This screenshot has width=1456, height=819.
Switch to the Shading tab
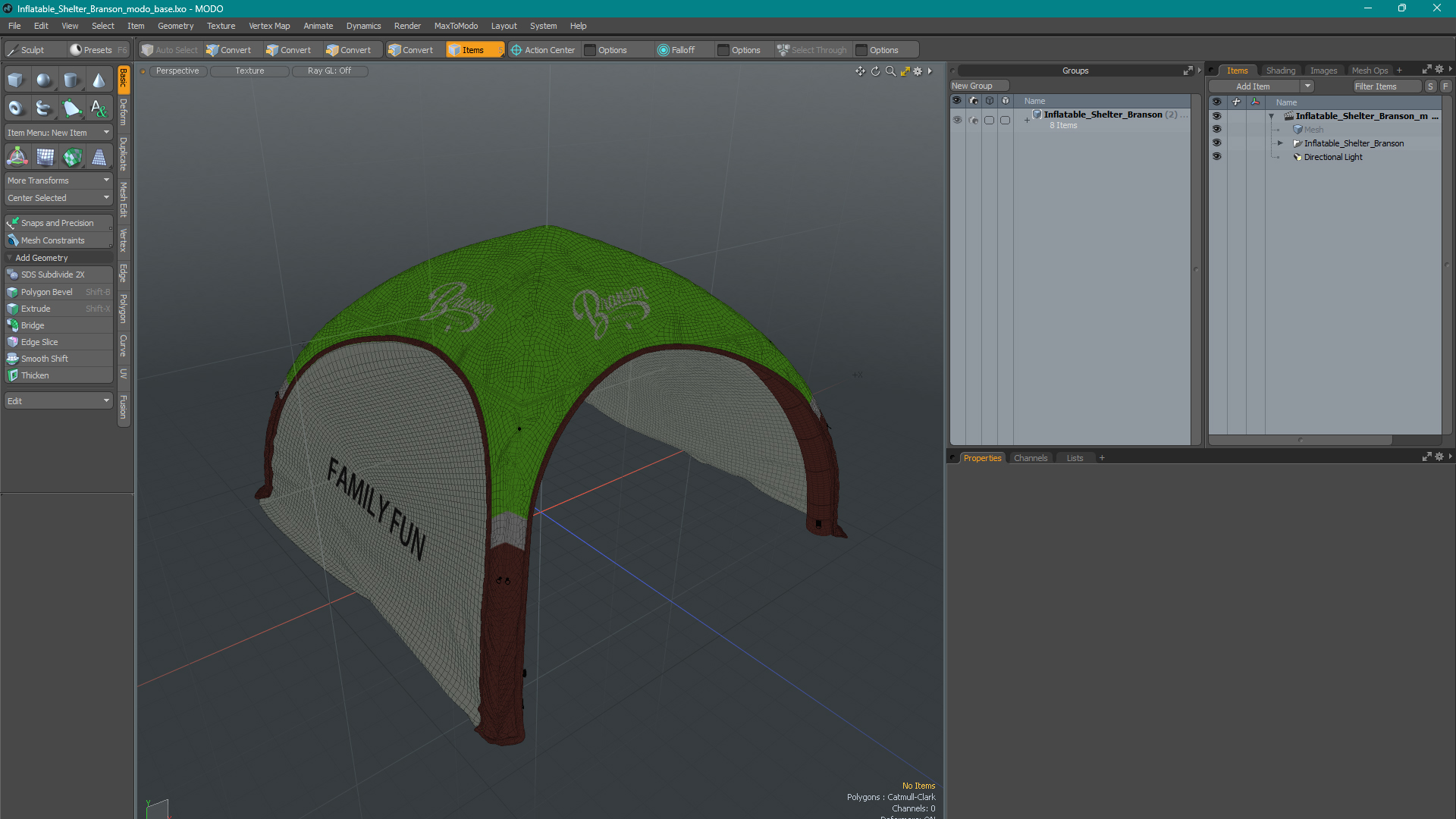pyautogui.click(x=1280, y=71)
